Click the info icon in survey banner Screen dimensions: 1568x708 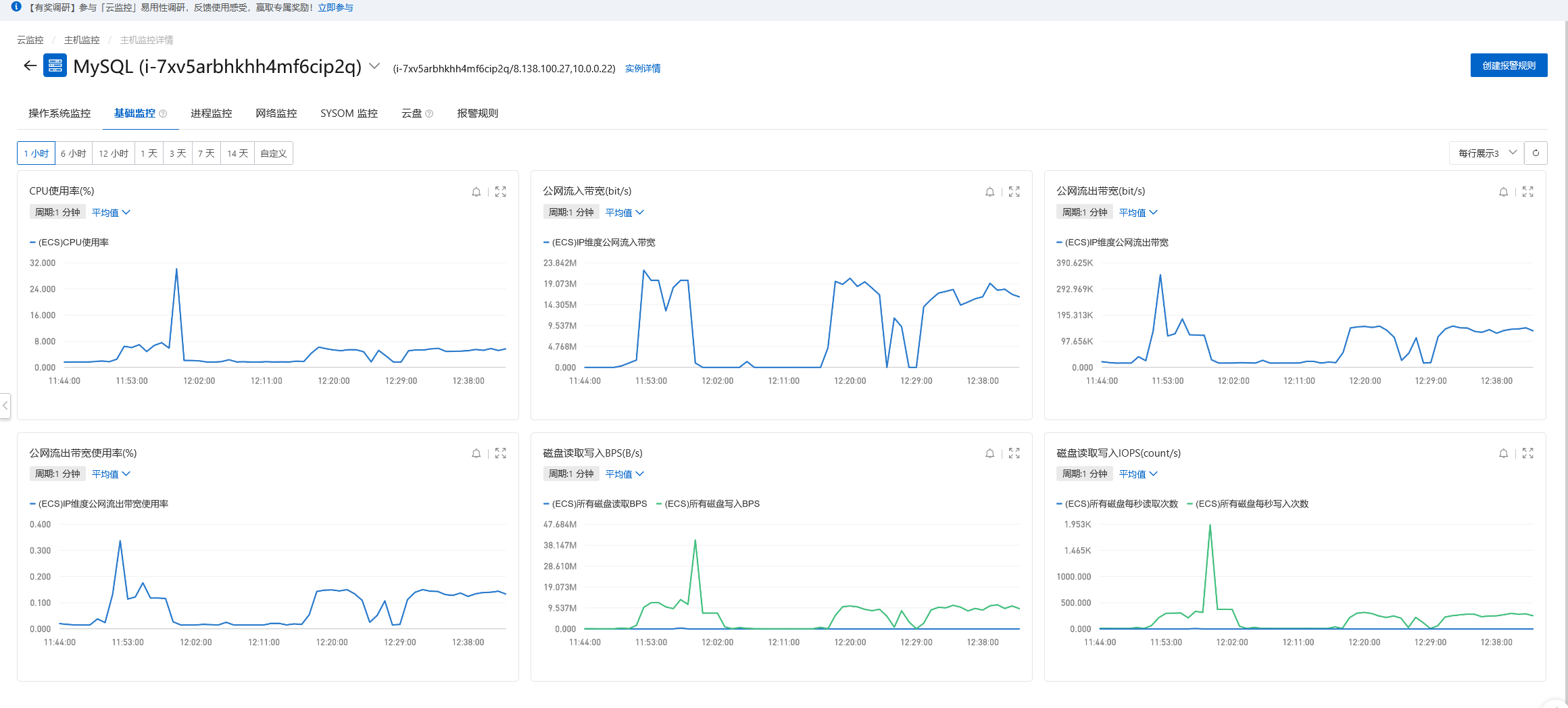tap(16, 7)
